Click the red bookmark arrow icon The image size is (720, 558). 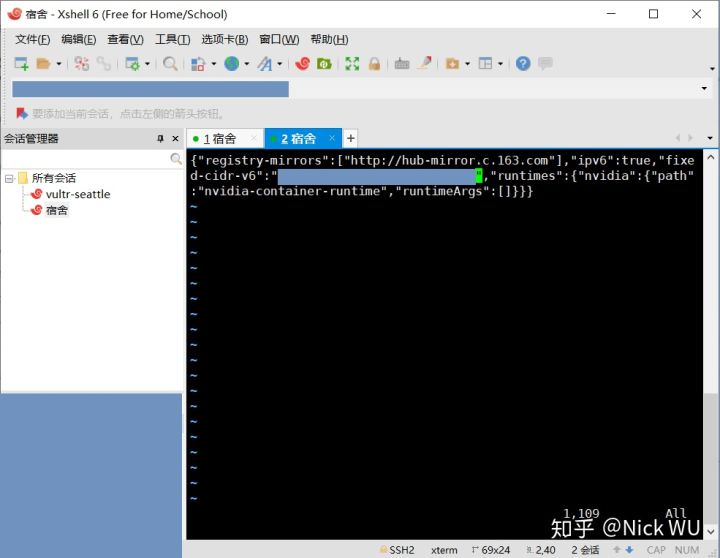point(22,113)
